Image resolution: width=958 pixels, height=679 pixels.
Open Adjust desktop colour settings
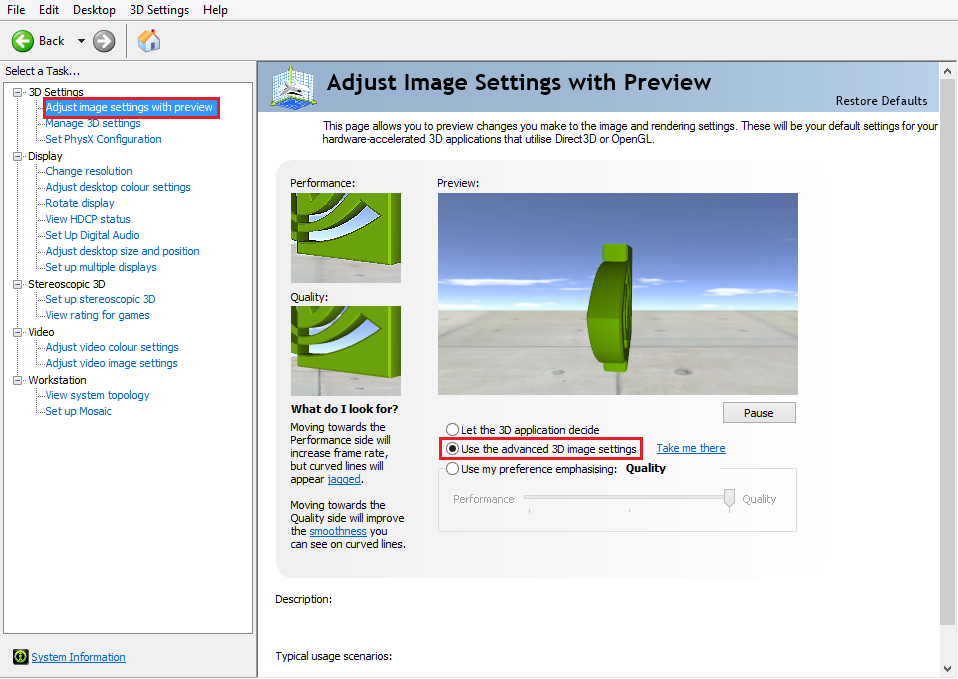(x=118, y=187)
